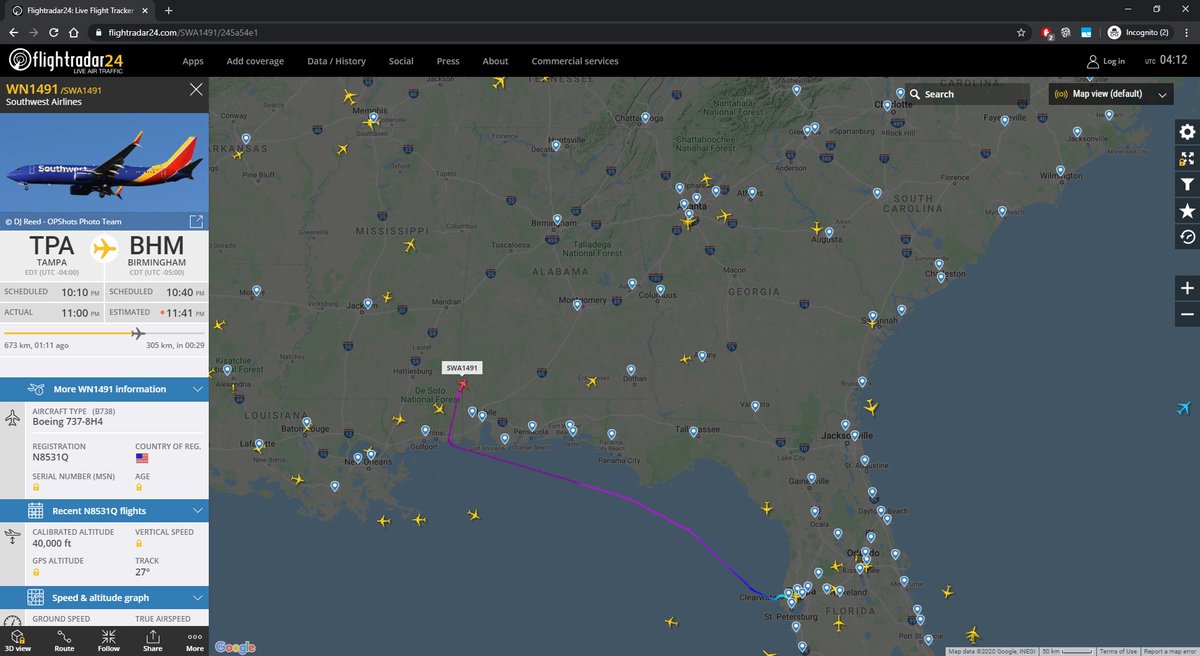Open the playback history clock icon

[1187, 236]
